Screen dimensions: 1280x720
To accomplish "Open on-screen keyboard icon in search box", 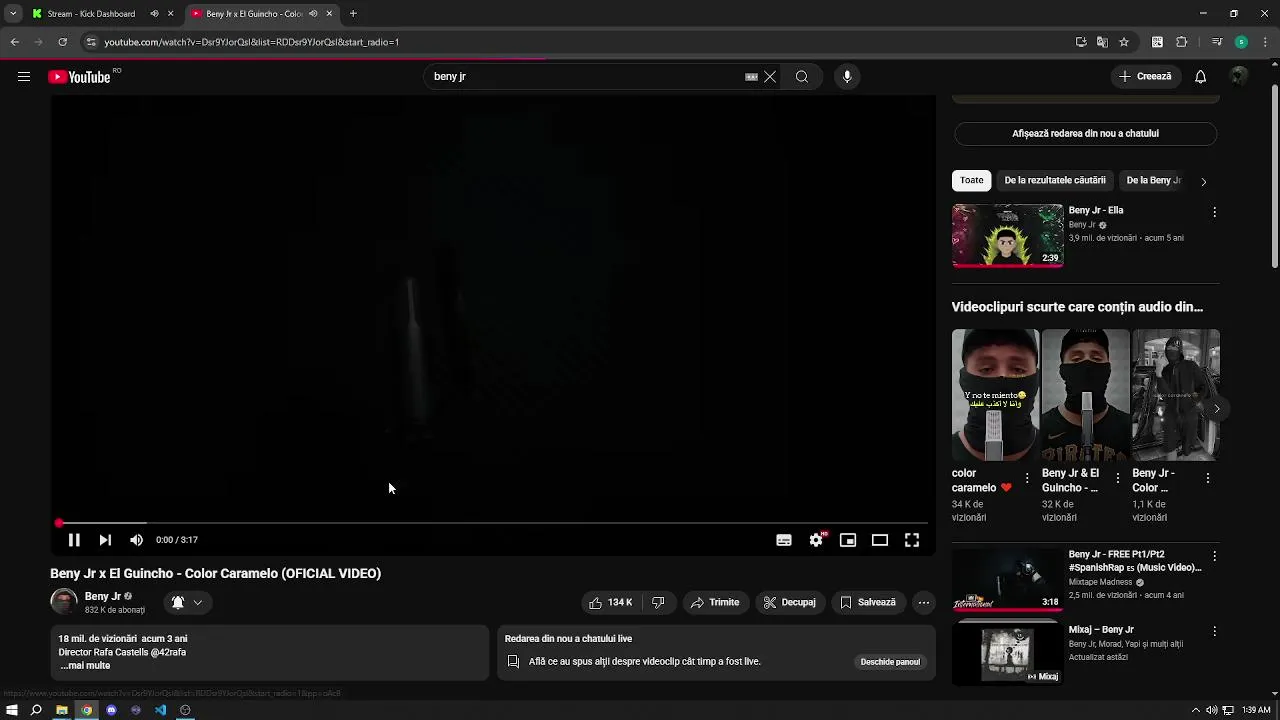I will click(751, 77).
